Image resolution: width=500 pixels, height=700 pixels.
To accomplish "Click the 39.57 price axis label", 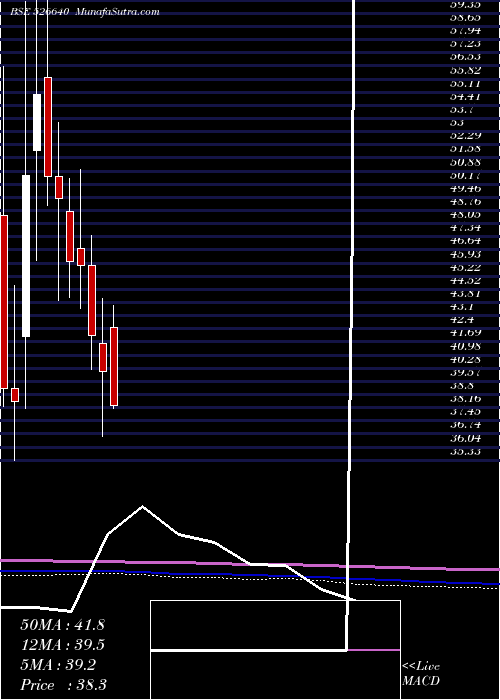I will (x=465, y=373).
